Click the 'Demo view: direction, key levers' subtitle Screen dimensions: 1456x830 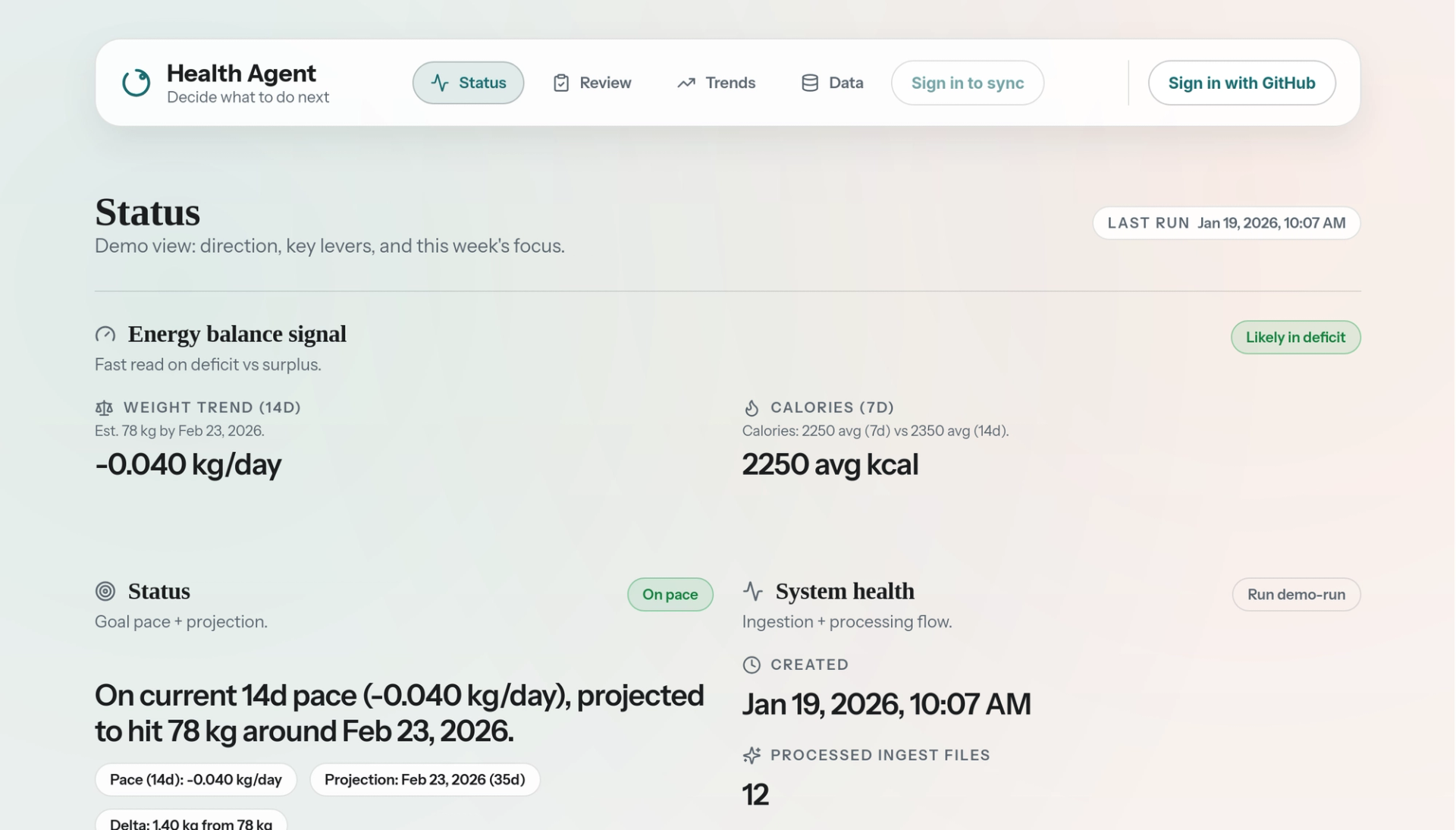pyautogui.click(x=329, y=246)
